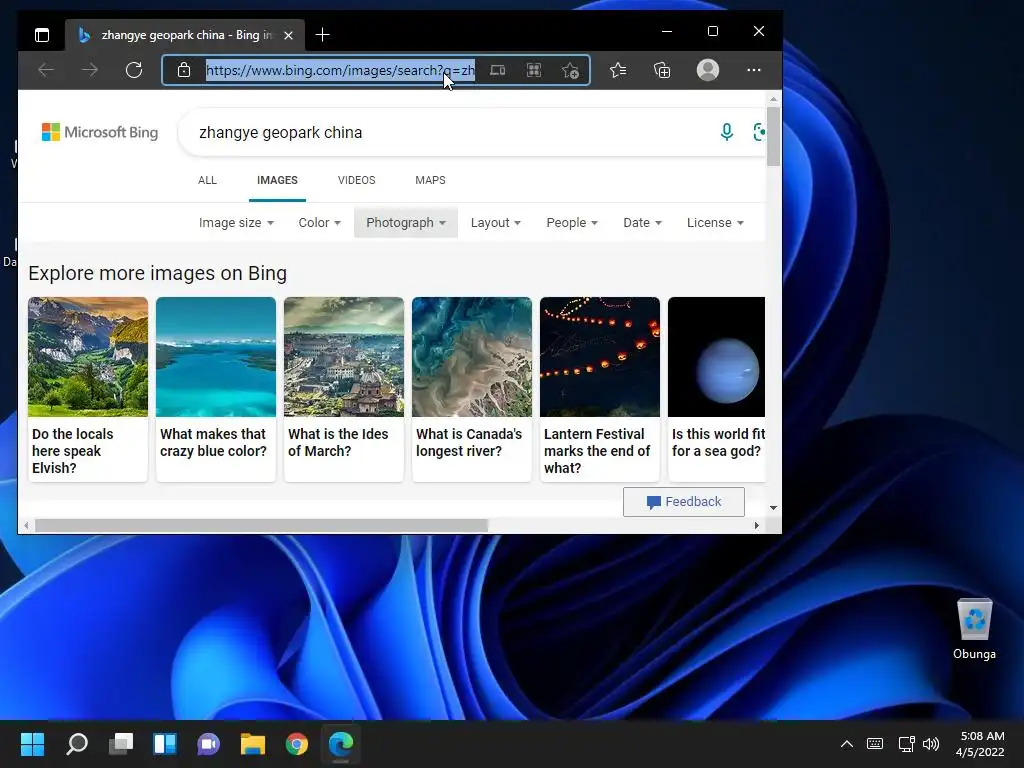1024x768 pixels.
Task: Click the Microsoft Bing logo
Action: tap(100, 132)
